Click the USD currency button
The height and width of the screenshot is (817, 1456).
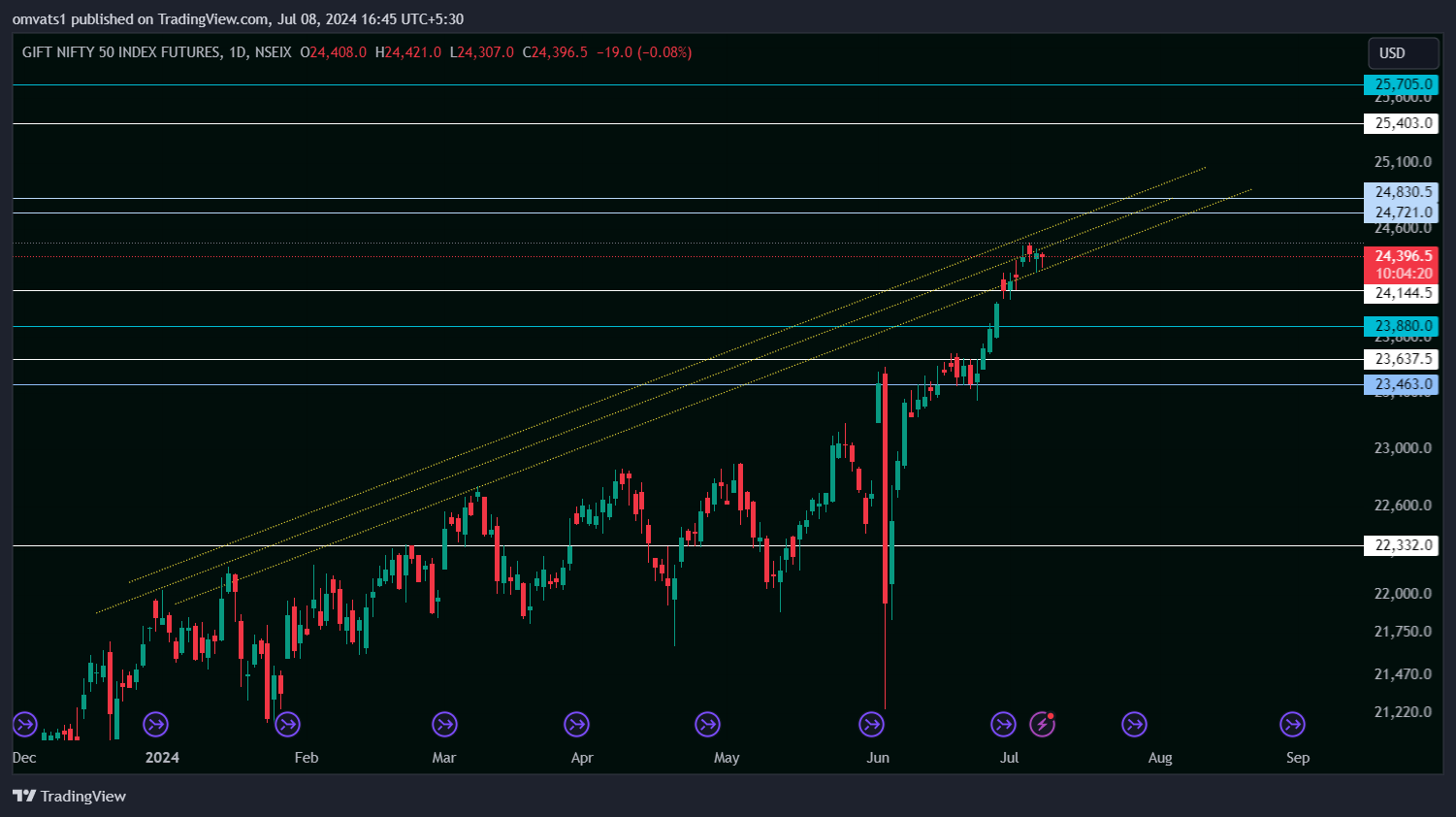point(1403,53)
